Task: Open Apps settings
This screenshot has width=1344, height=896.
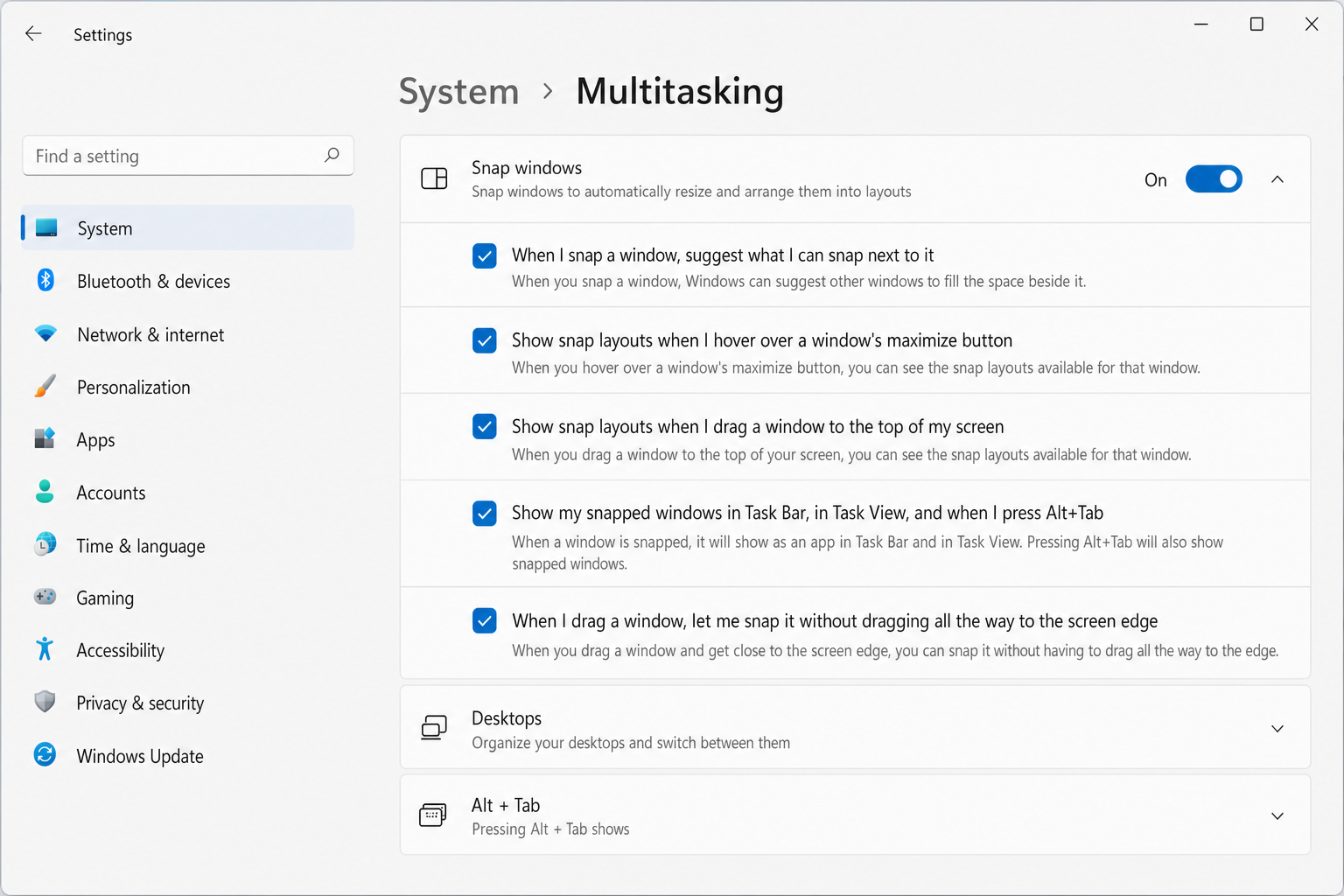Action: [x=188, y=439]
